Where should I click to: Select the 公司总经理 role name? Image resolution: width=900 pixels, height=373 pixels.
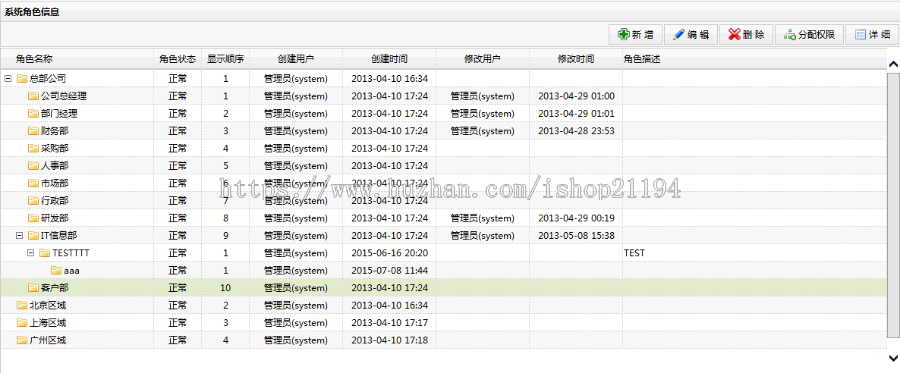point(64,96)
